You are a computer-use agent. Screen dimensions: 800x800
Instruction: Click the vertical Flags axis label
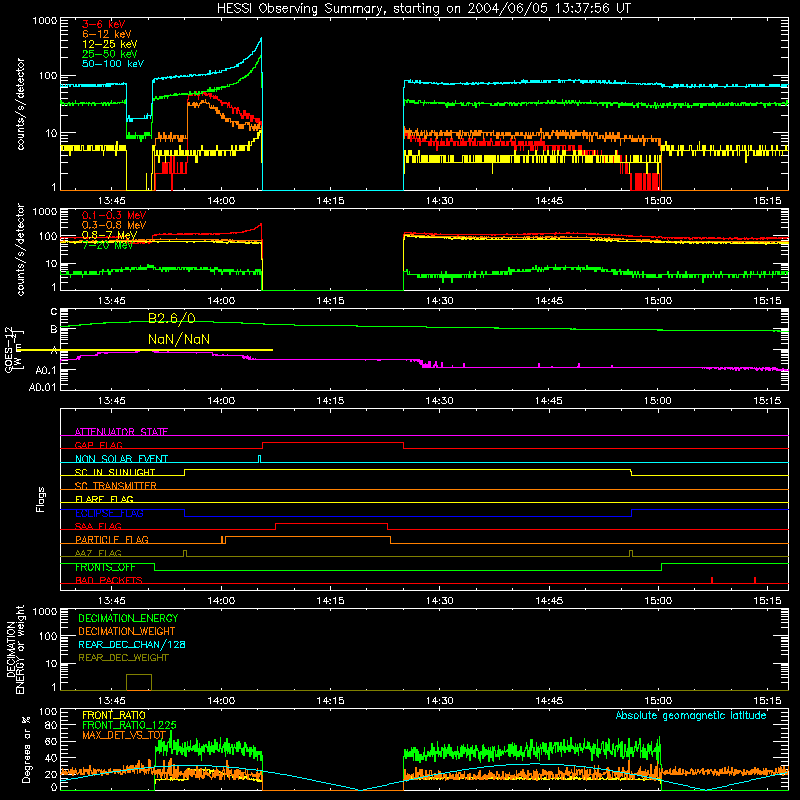pyautogui.click(x=41, y=499)
